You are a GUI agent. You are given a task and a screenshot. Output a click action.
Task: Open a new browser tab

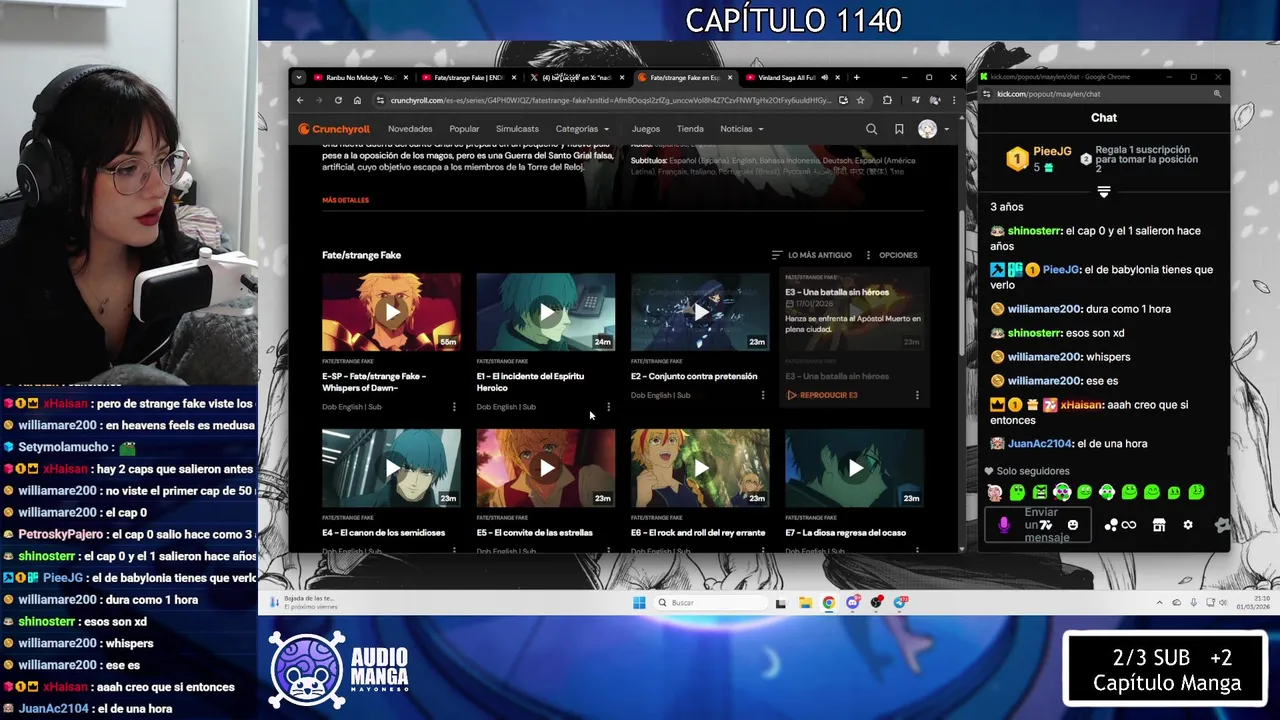pos(856,77)
